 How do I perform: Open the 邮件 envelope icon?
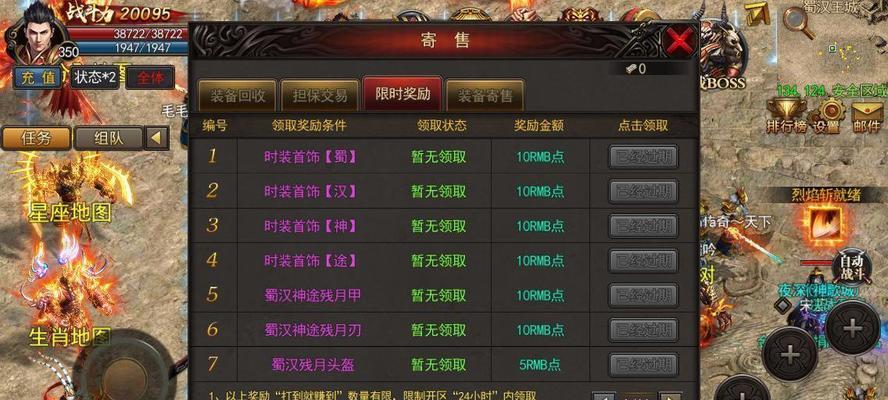tap(866, 115)
